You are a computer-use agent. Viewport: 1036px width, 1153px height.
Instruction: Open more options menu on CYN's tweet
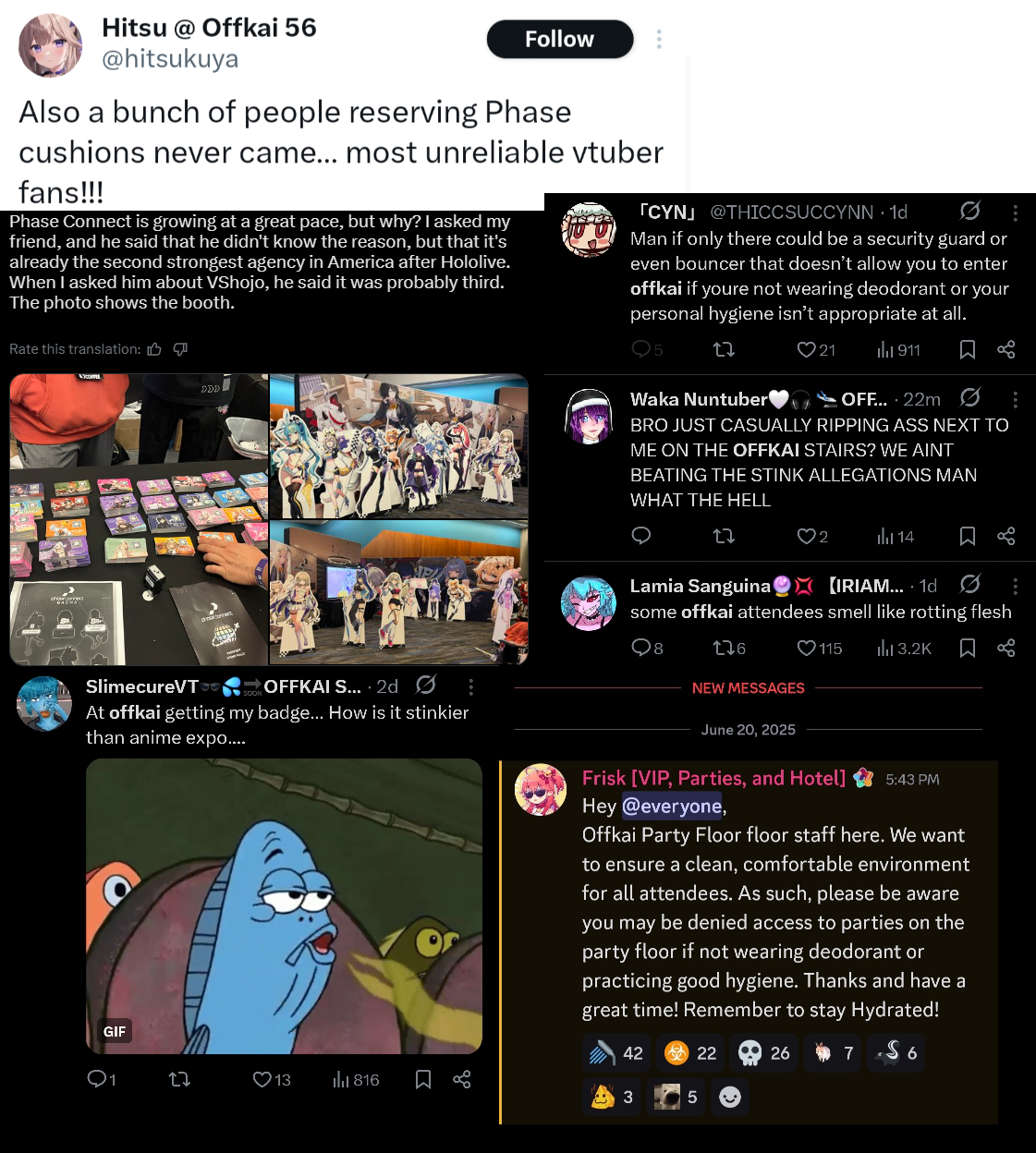point(1015,212)
